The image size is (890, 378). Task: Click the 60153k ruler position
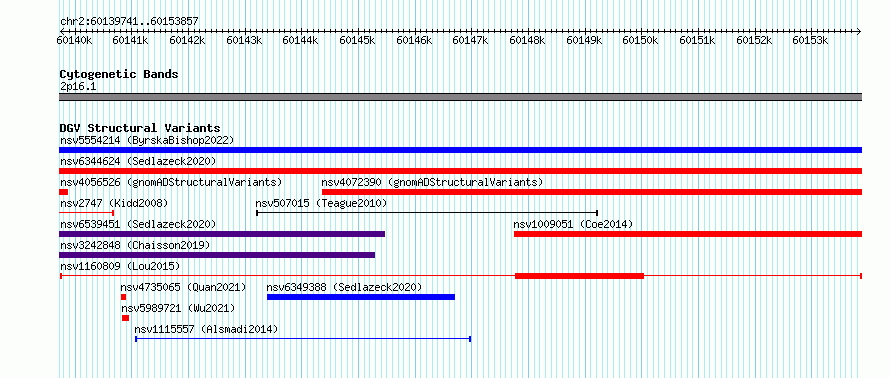pos(810,40)
